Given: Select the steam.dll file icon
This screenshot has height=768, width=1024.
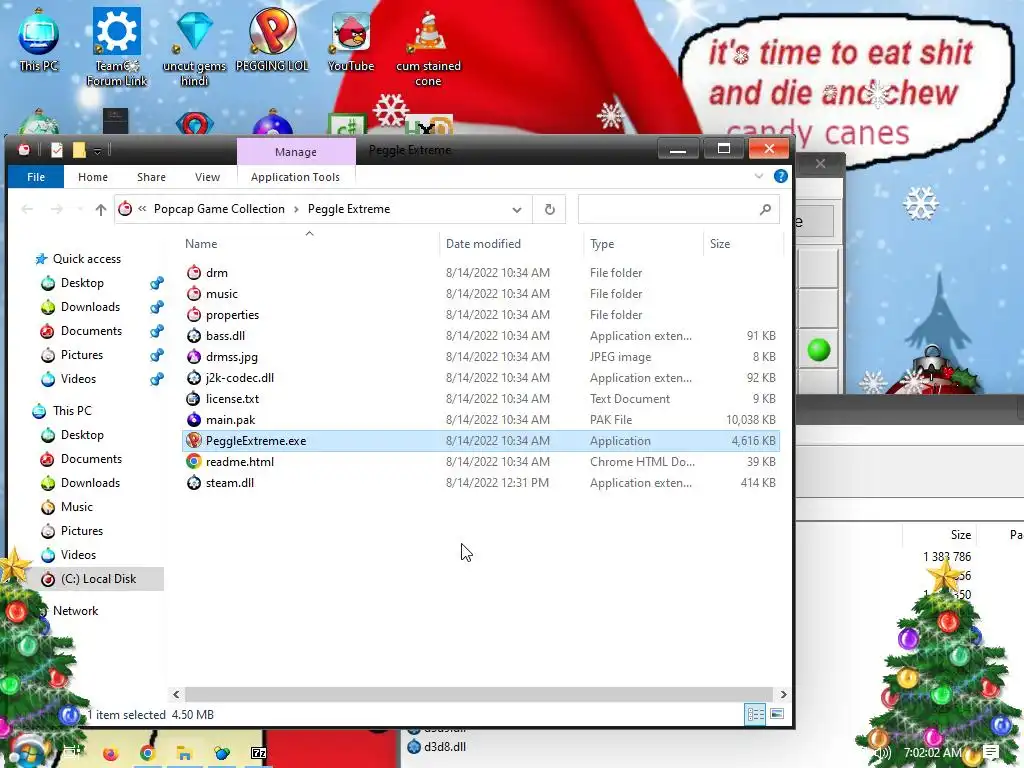Looking at the screenshot, I should click(194, 483).
